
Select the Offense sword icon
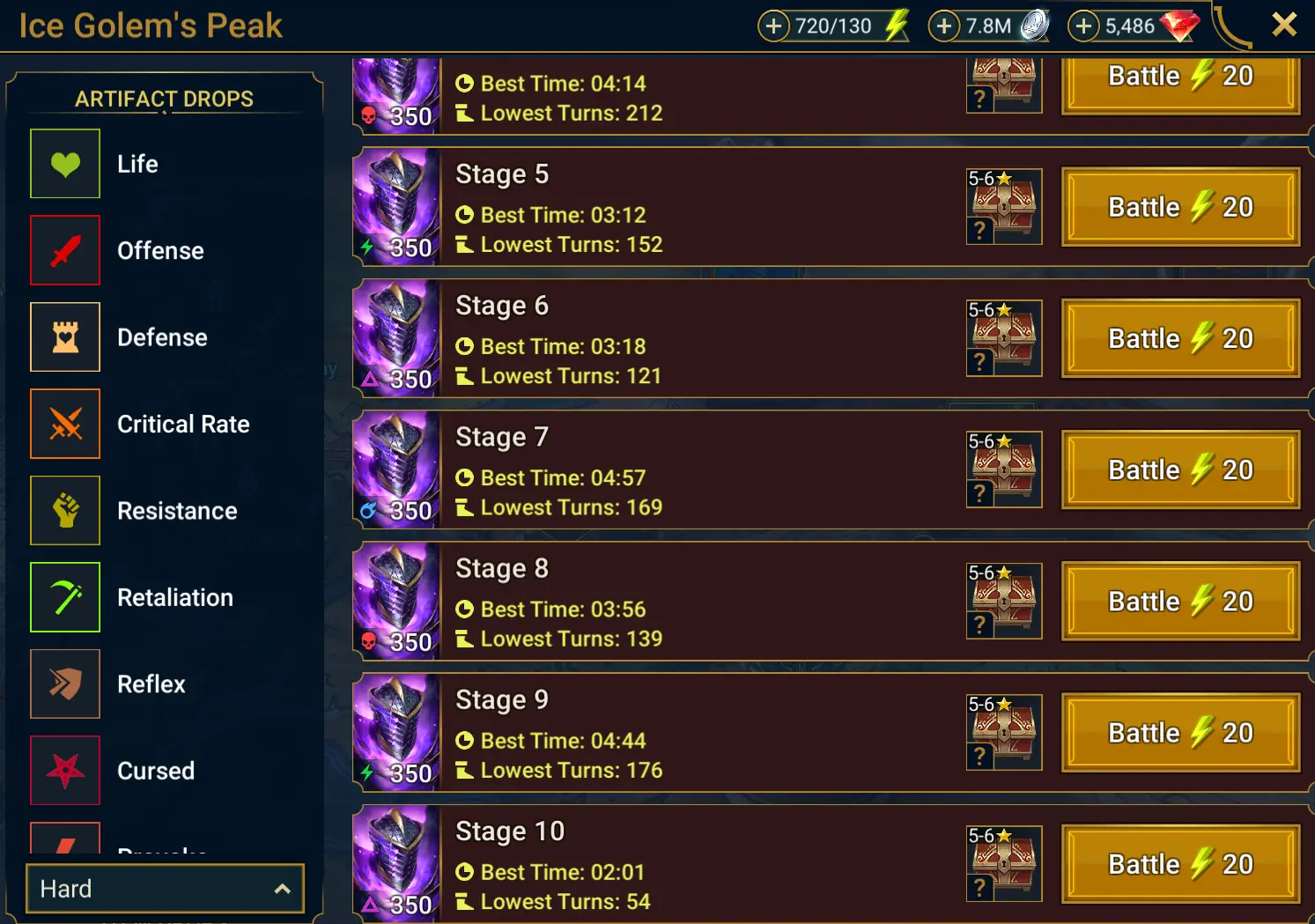coord(65,250)
